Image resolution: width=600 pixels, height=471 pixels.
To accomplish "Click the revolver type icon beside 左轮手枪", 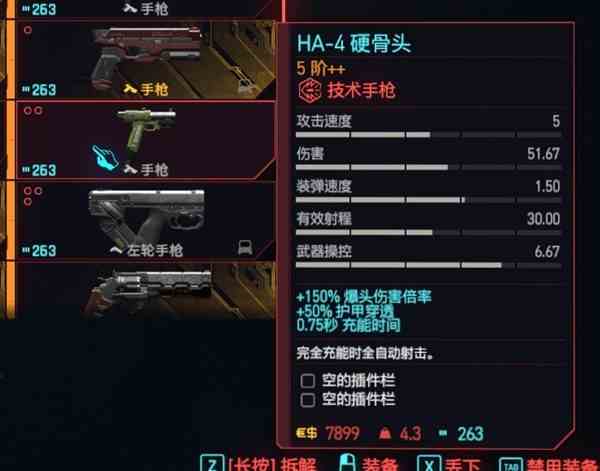I will (x=116, y=251).
